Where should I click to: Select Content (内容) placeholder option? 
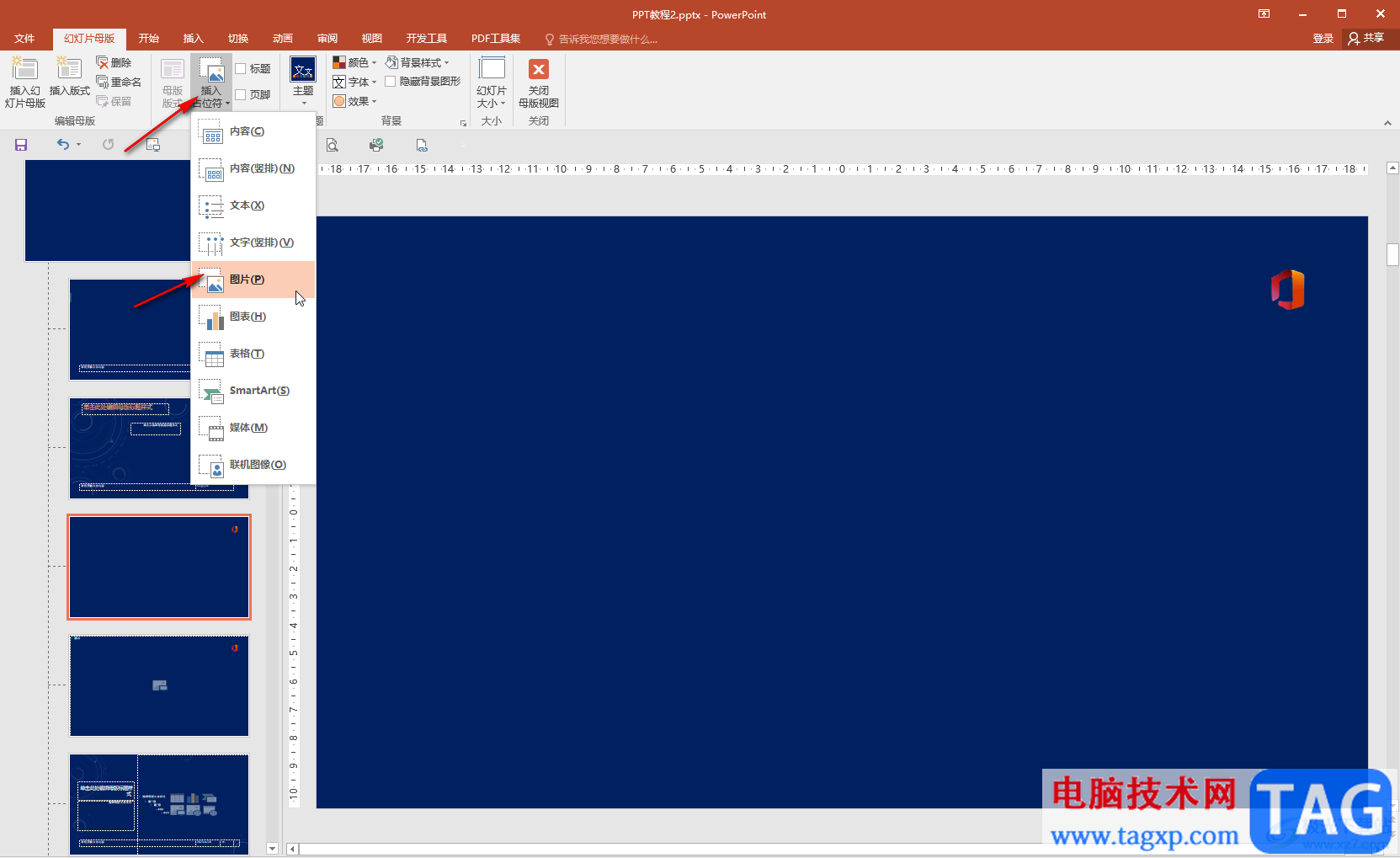click(x=253, y=131)
